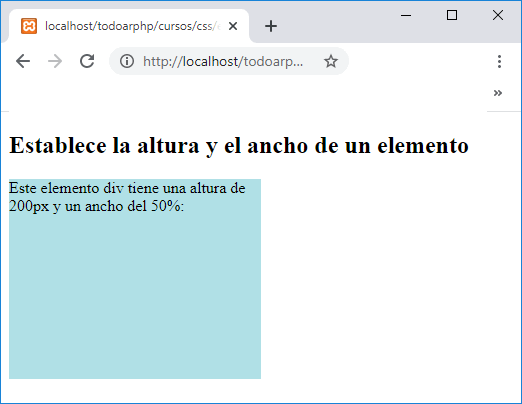
Task: Maximize the browser window
Action: point(452,15)
